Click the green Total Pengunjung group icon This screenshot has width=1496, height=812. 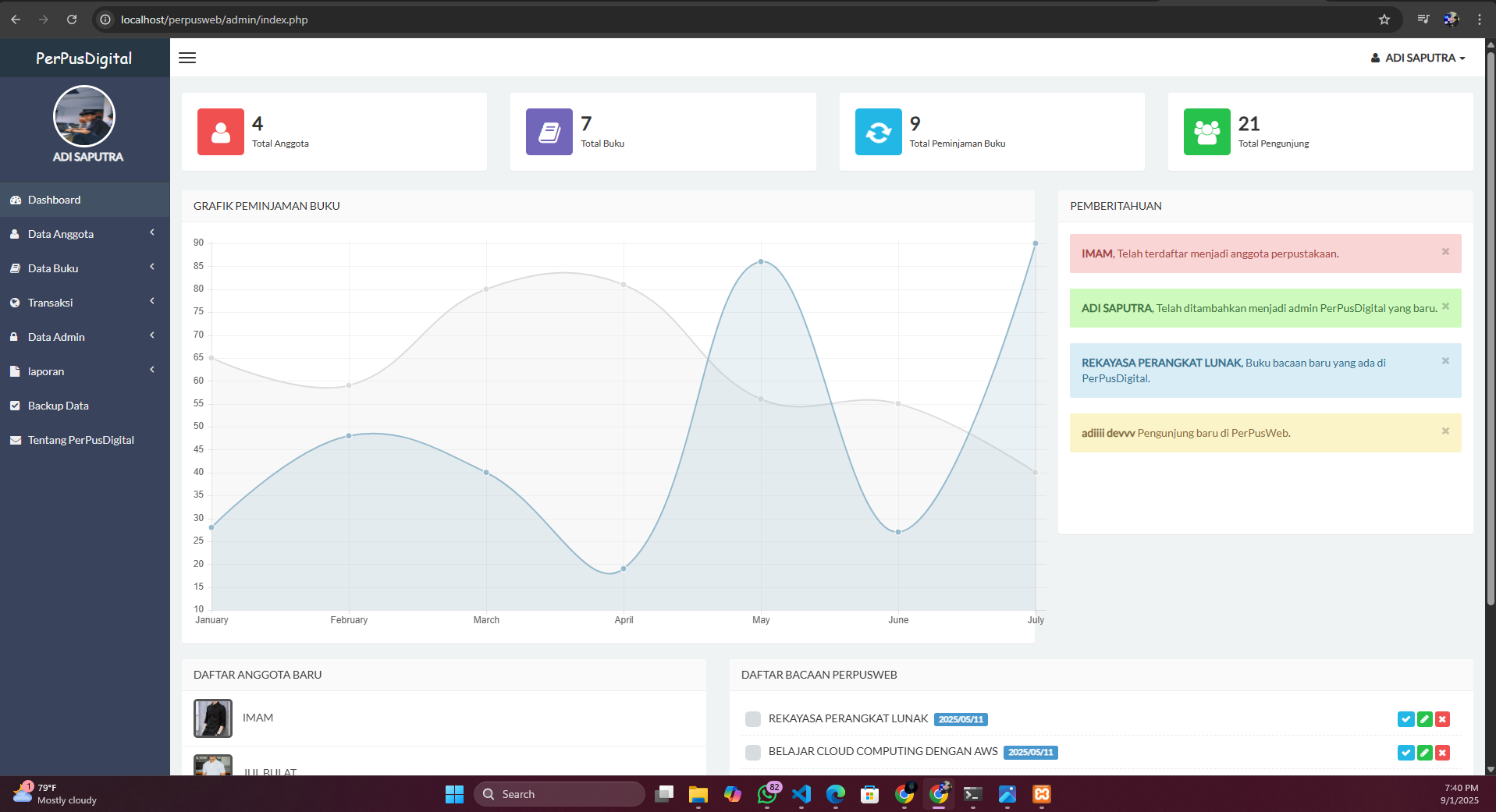(1206, 132)
